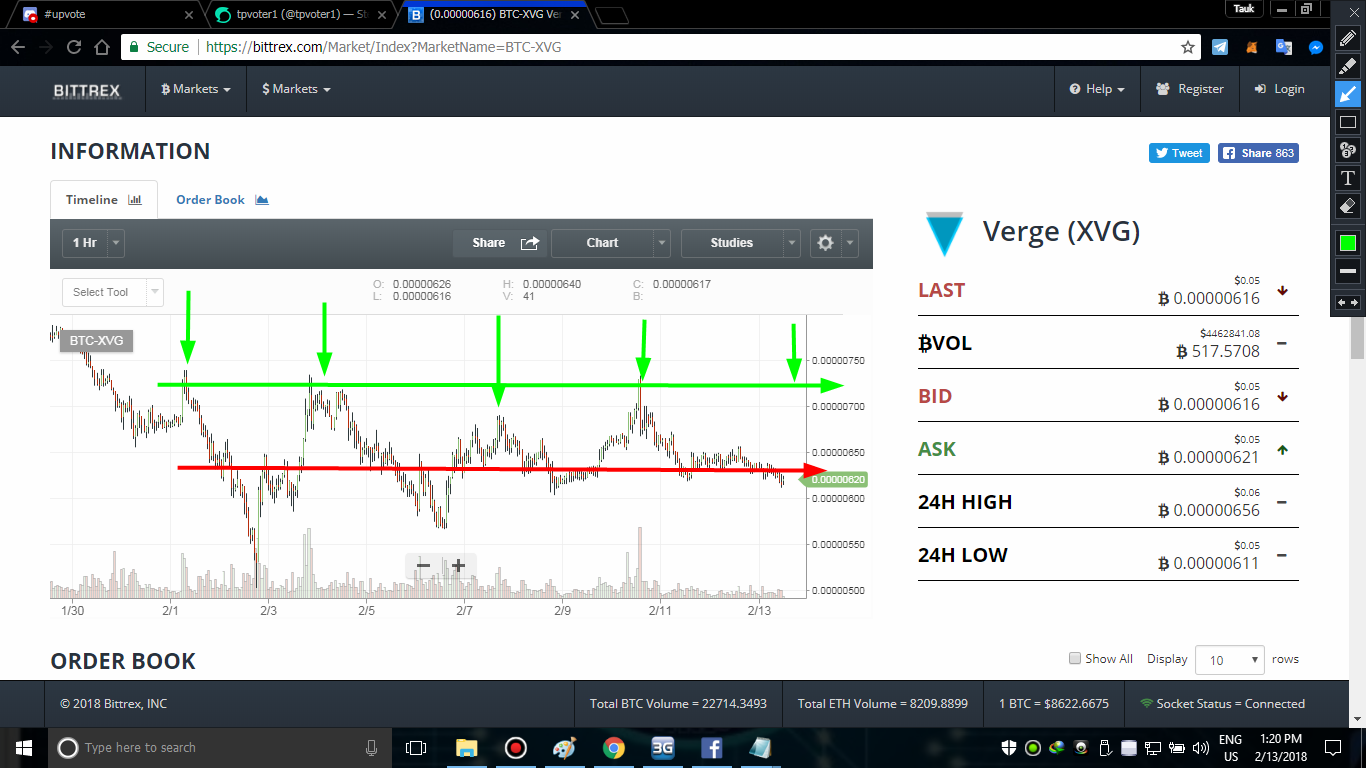Click the page vertical scrollbar
Image resolution: width=1366 pixels, height=768 pixels.
pos(1357,340)
